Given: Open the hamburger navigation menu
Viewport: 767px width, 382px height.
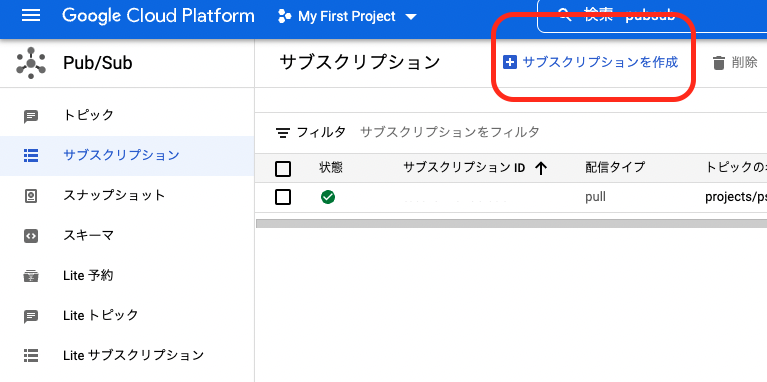Looking at the screenshot, I should pos(31,16).
